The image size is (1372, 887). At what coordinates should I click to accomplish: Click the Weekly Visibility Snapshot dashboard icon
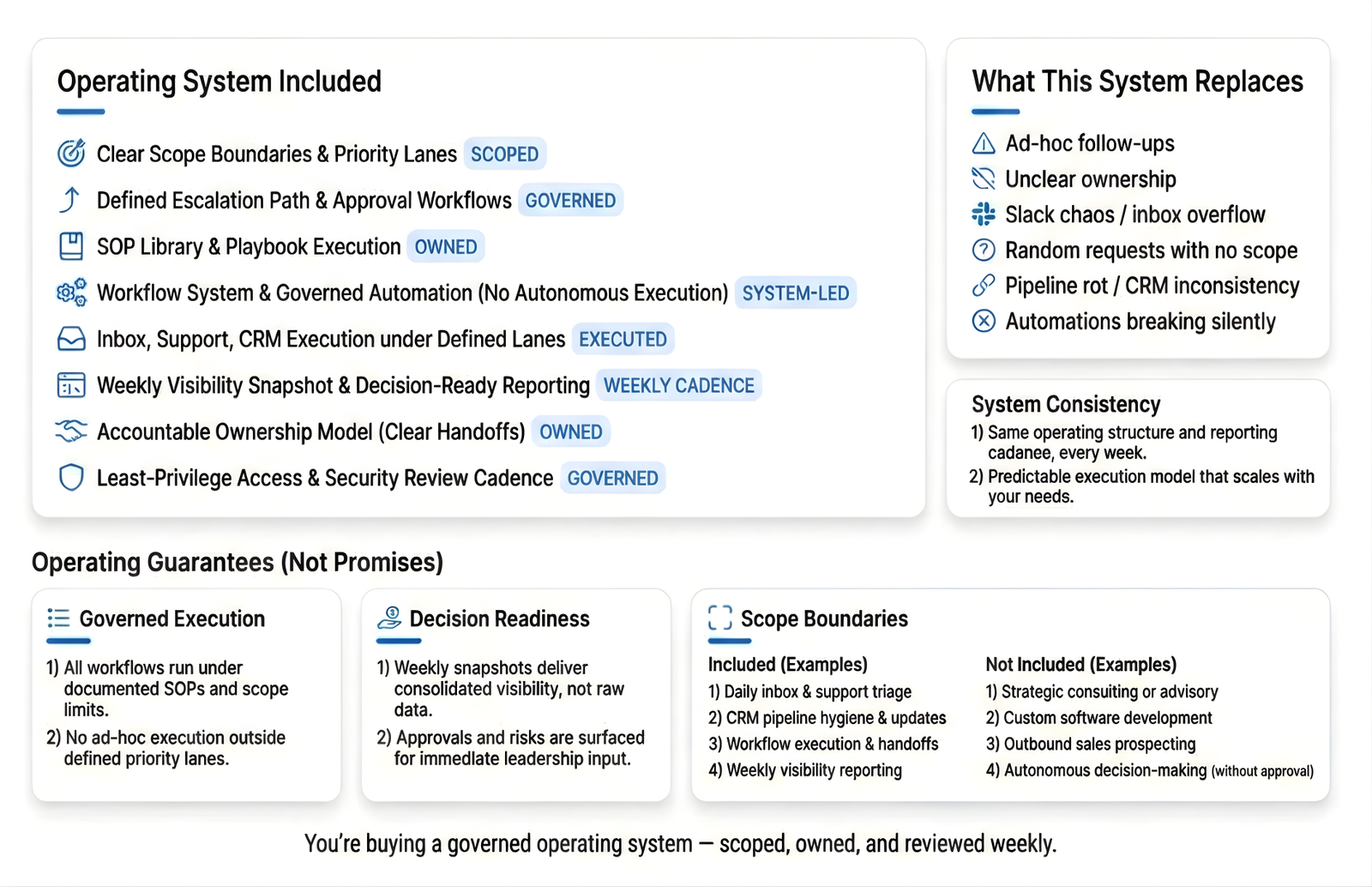71,385
